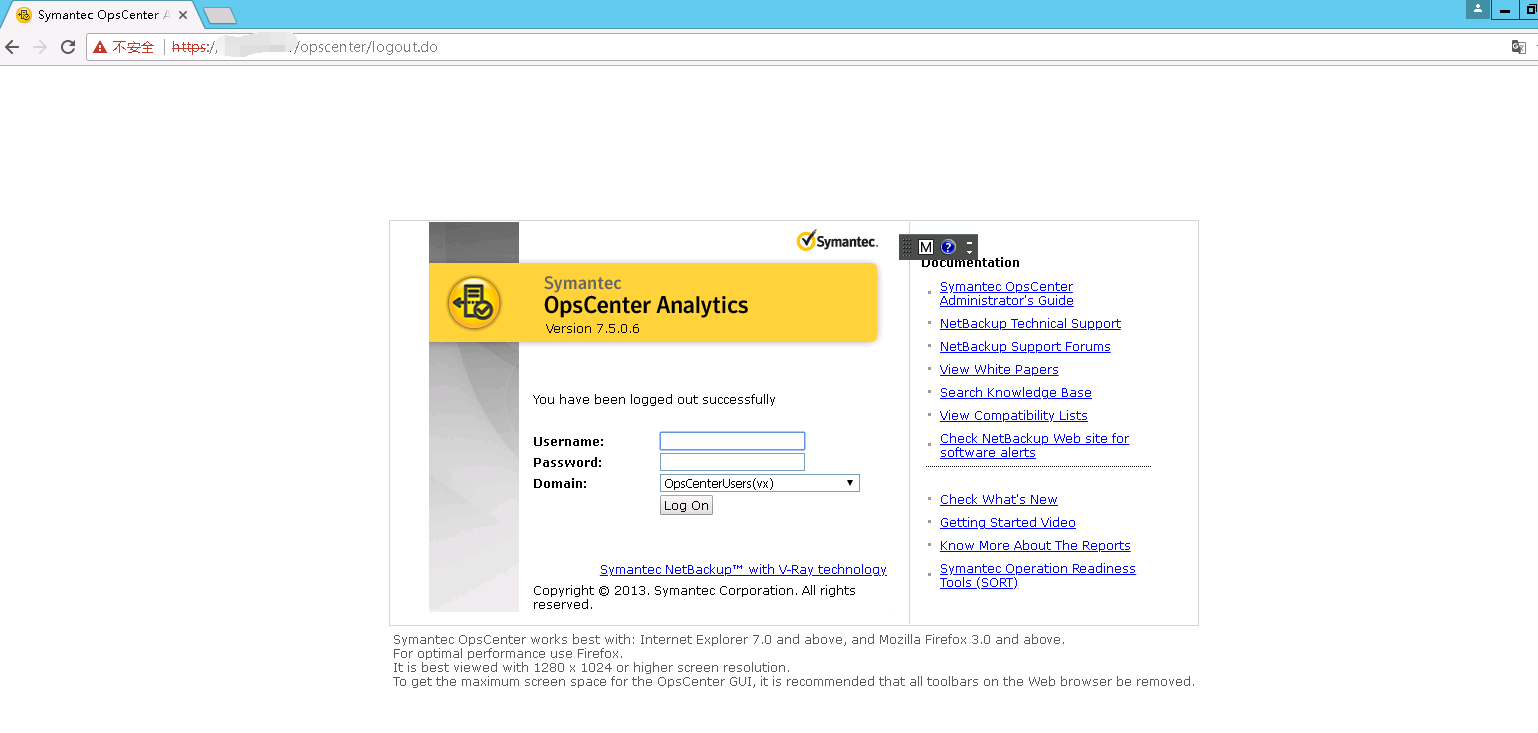Viewport: 1538px width, 733px height.
Task: Focus the Password input field
Action: click(x=732, y=462)
